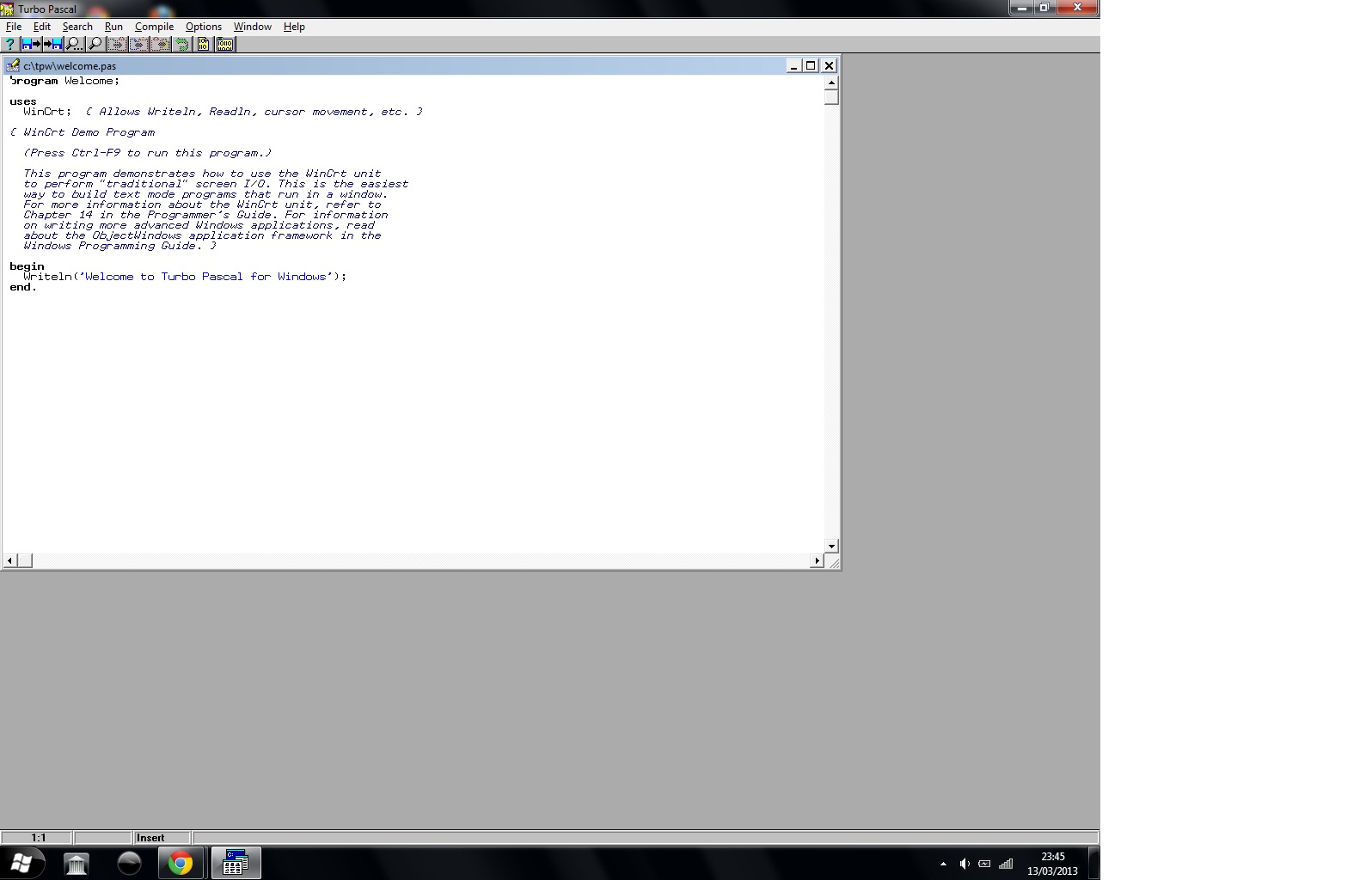This screenshot has height=880, width=1372.
Task: Click the editor's scroll right arrow
Action: click(817, 561)
